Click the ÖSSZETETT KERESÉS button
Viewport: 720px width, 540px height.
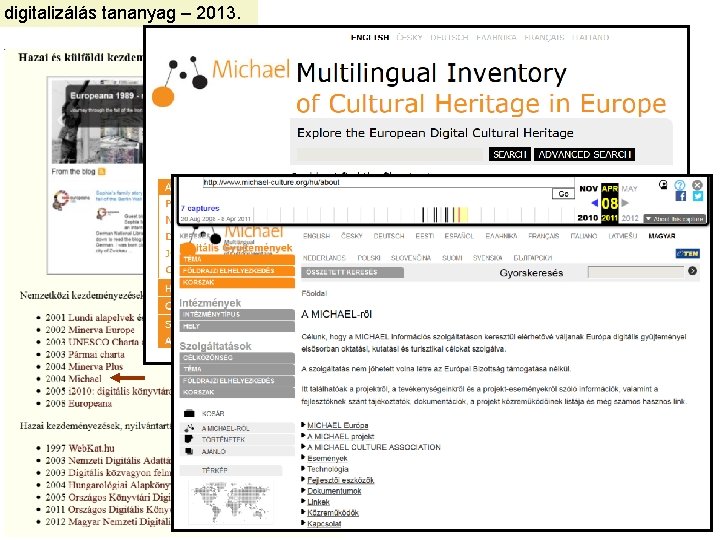(352, 272)
